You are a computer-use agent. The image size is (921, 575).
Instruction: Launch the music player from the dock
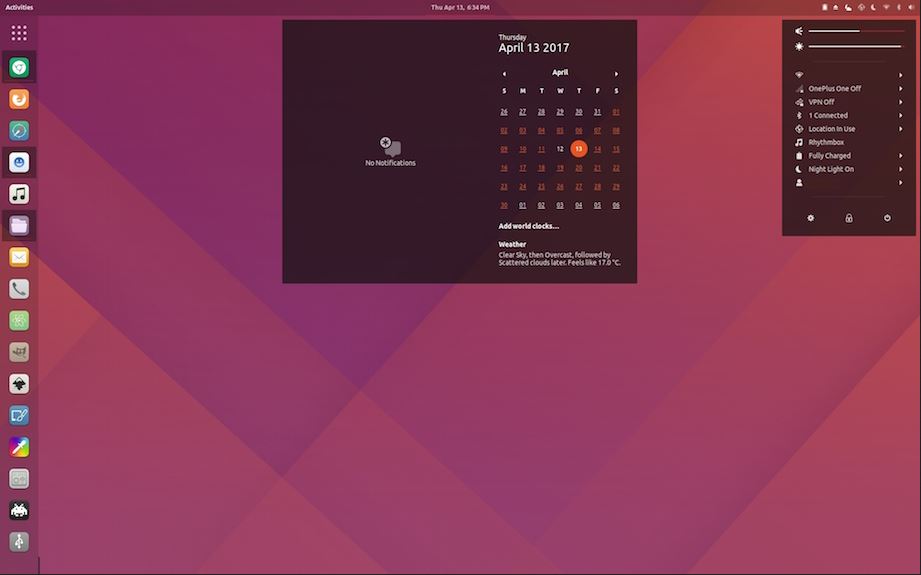point(19,194)
